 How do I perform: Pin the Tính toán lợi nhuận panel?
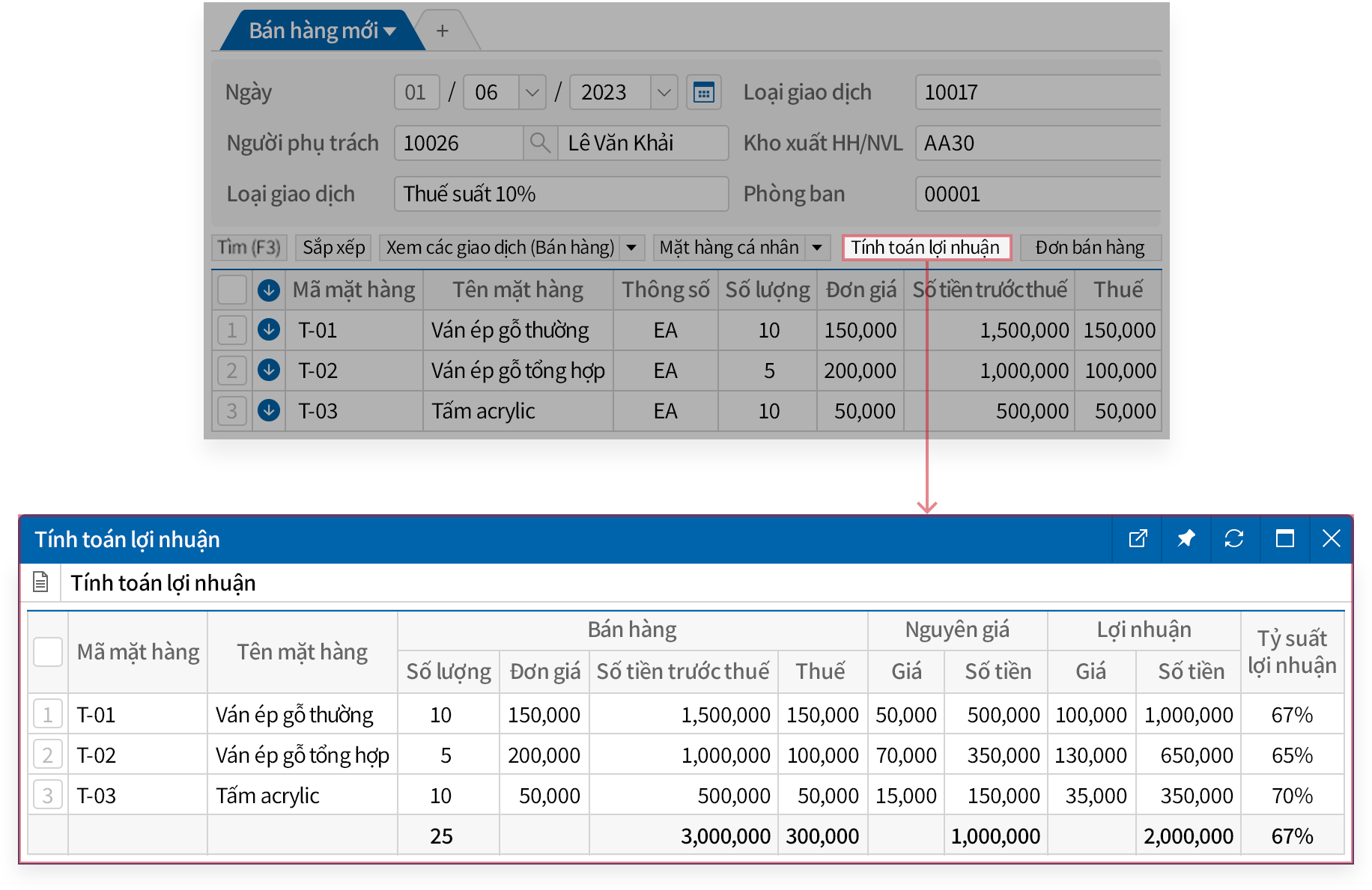1186,539
